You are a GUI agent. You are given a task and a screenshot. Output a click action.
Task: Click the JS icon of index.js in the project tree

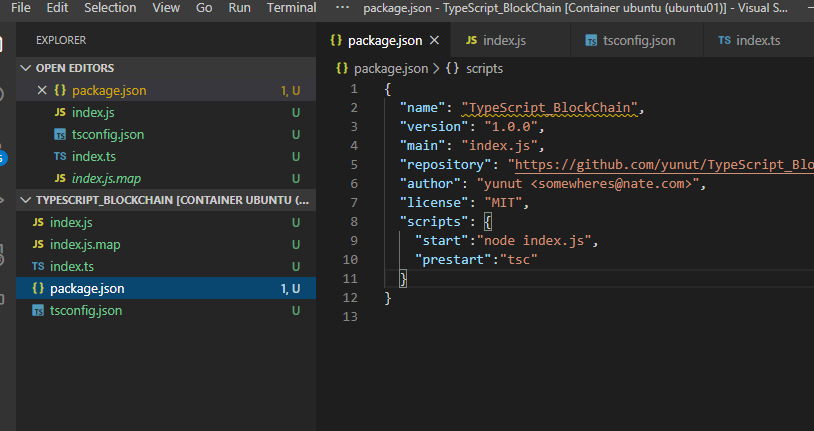point(38,222)
